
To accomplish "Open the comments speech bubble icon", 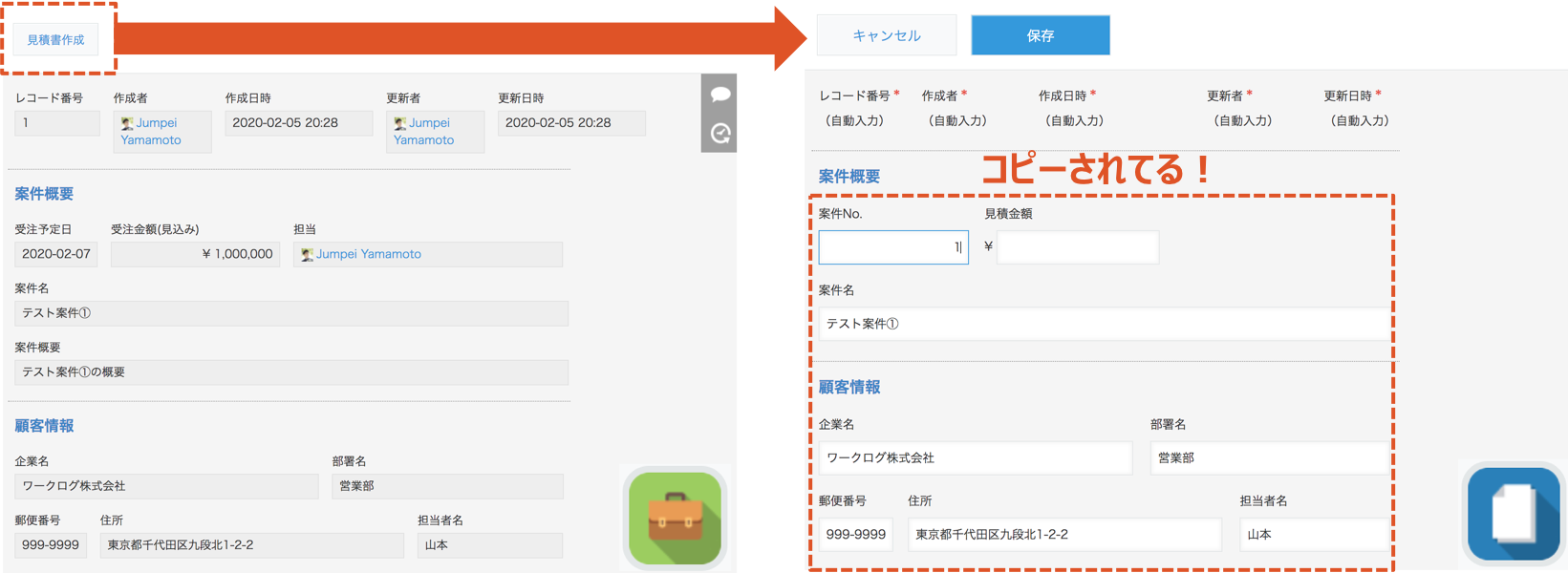I will coord(720,94).
